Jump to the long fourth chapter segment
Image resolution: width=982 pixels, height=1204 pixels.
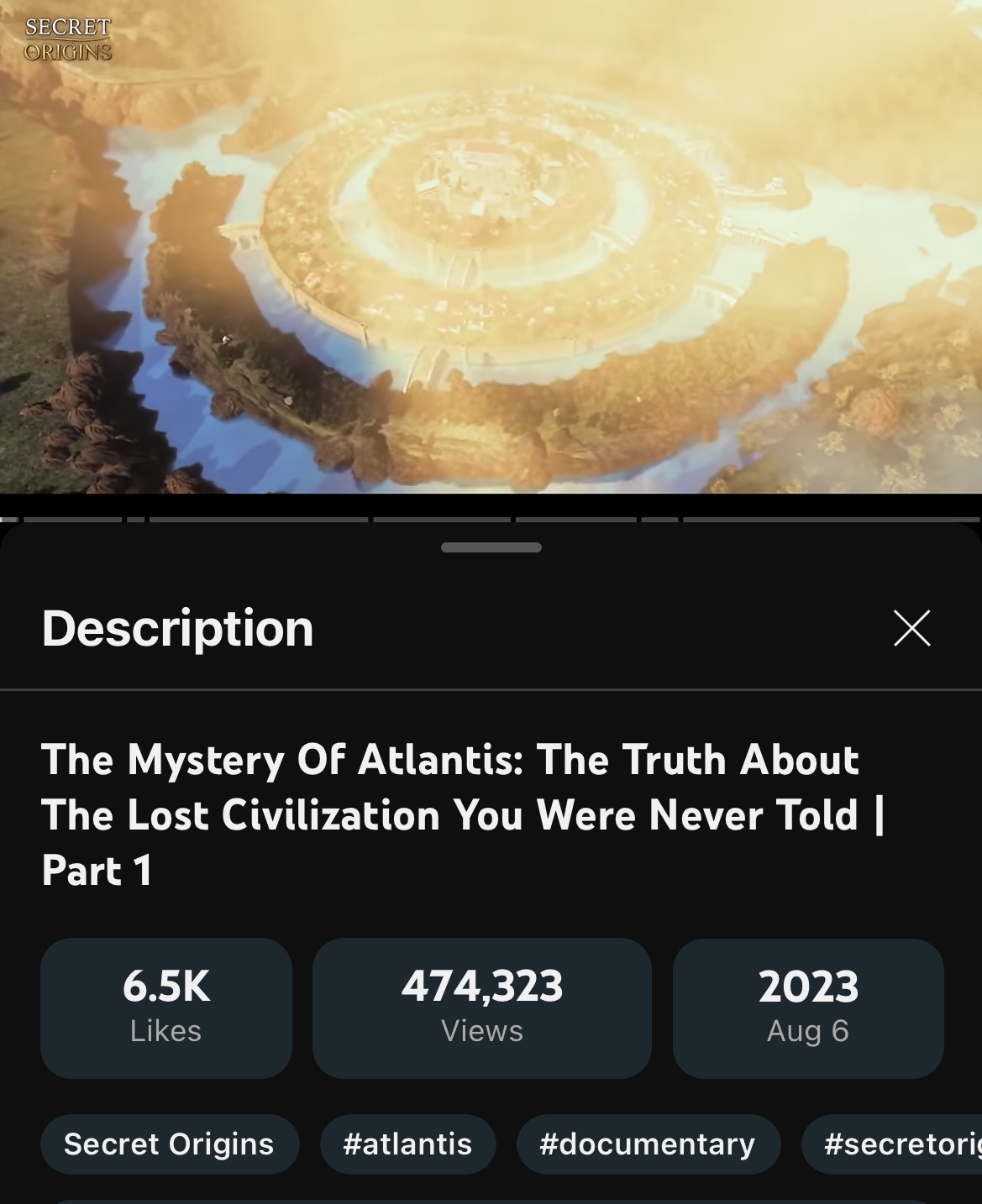(259, 520)
